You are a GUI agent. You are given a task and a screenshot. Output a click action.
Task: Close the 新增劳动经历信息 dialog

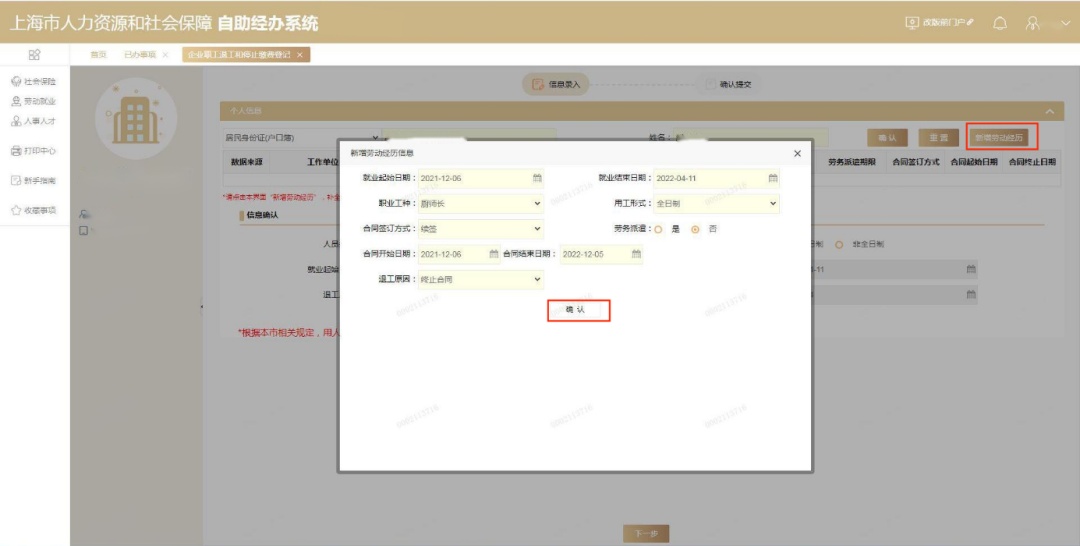[x=797, y=153]
